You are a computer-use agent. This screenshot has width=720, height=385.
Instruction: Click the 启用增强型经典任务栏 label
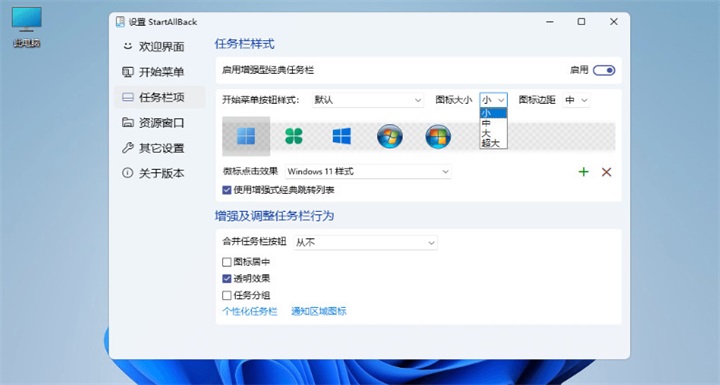pyautogui.click(x=268, y=70)
